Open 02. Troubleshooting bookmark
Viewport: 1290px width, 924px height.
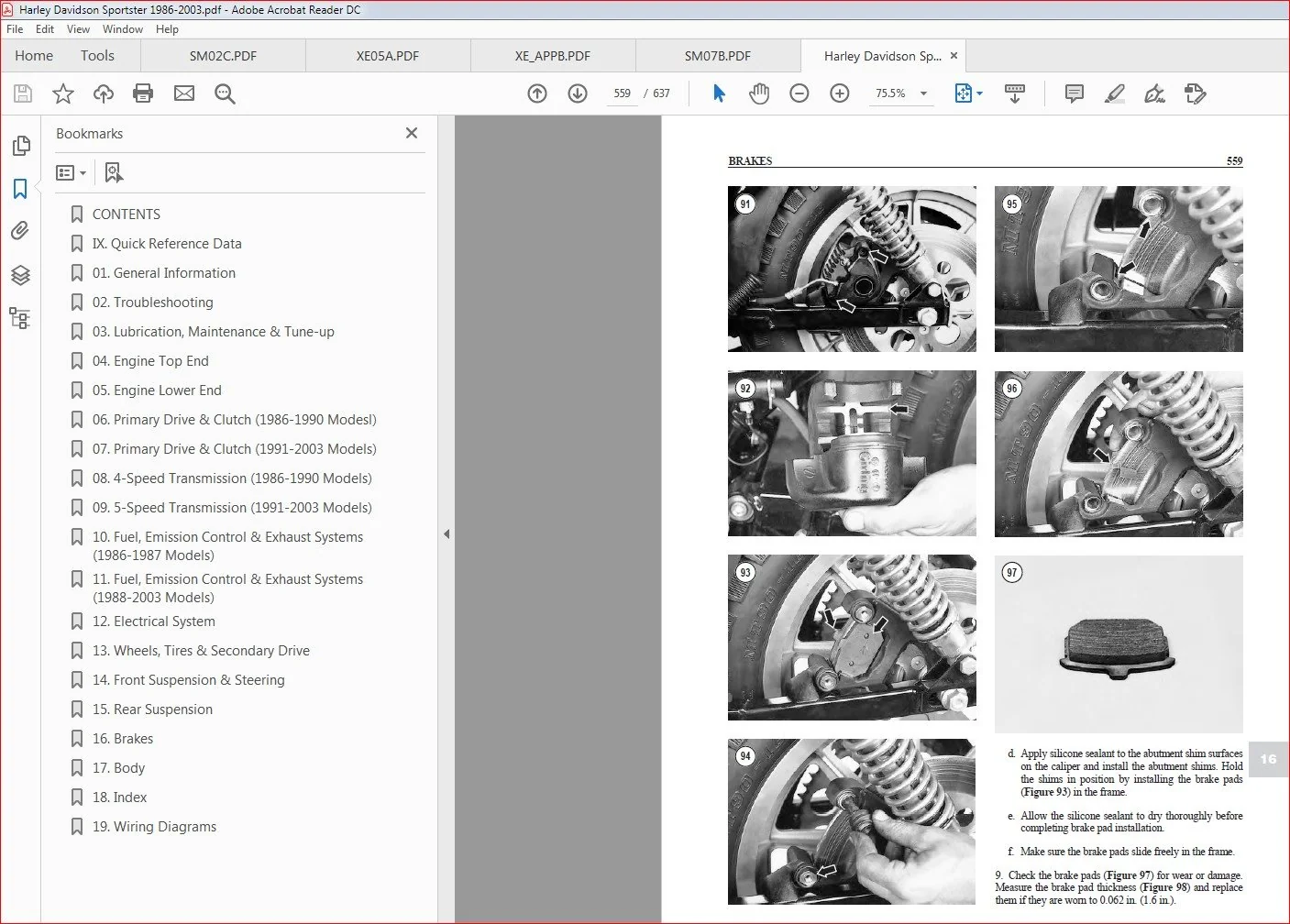click(152, 302)
